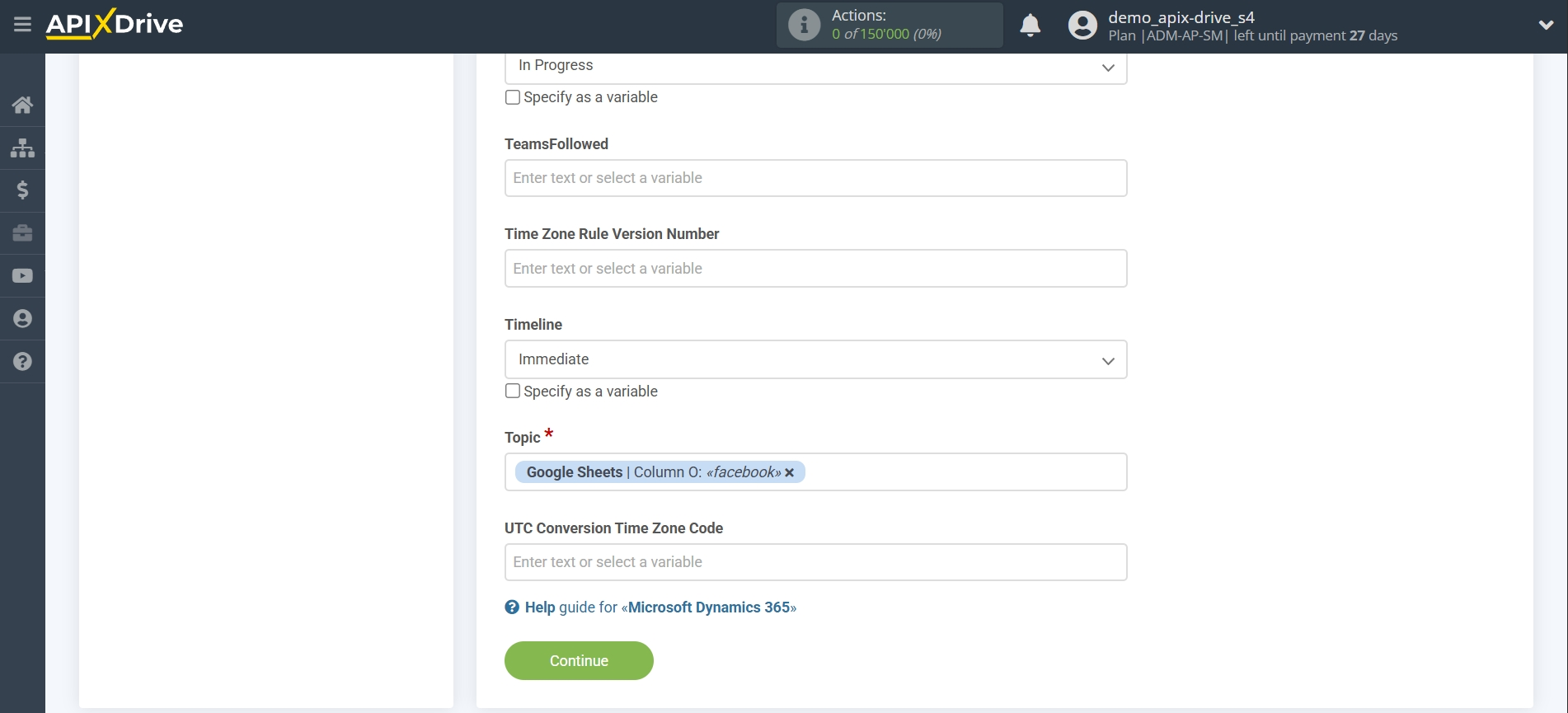Click the Actions info icon

804,25
